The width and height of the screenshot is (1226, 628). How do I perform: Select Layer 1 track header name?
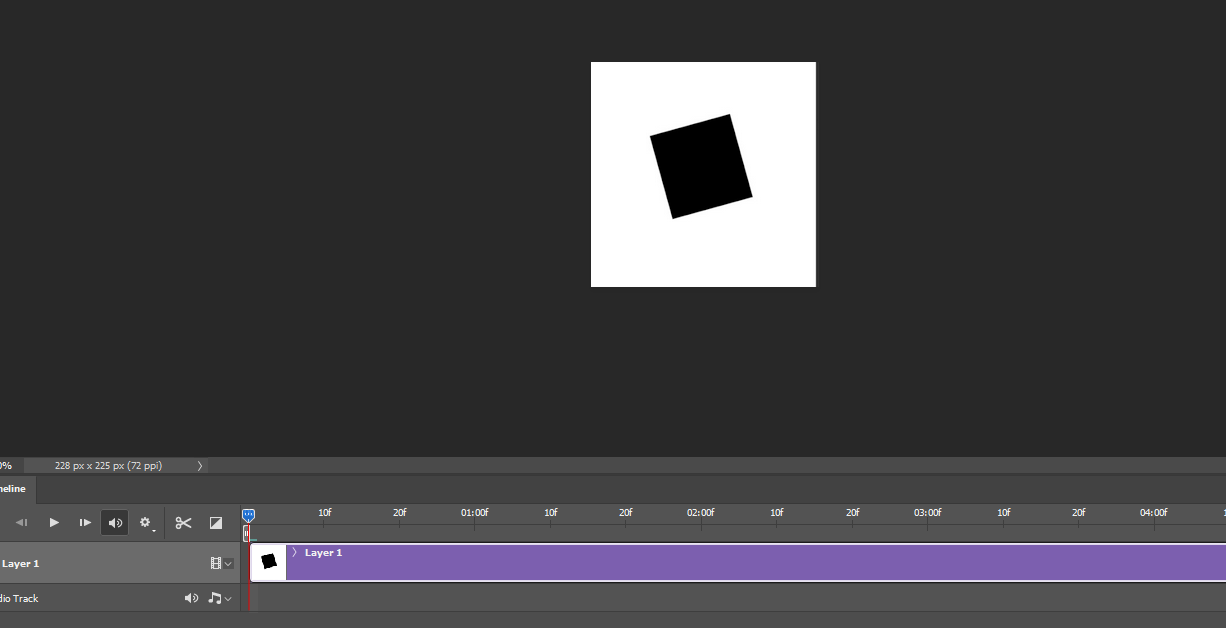(x=20, y=564)
